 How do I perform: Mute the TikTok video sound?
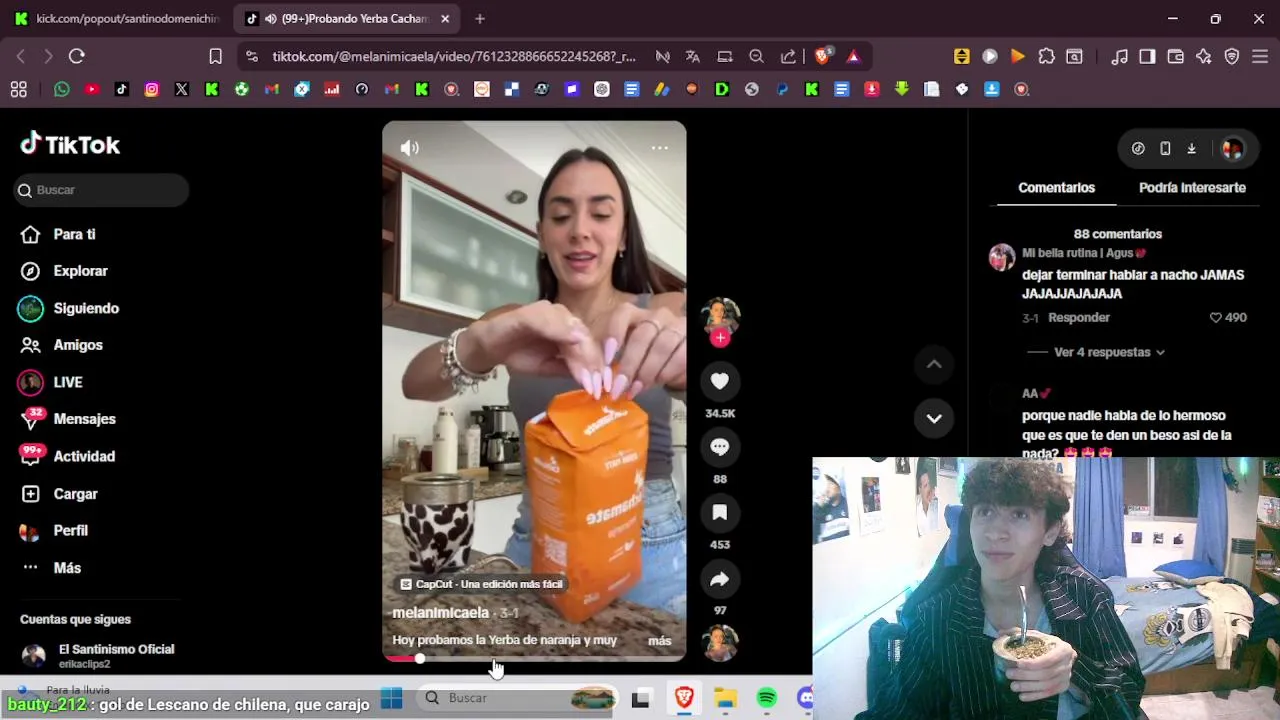tap(410, 148)
